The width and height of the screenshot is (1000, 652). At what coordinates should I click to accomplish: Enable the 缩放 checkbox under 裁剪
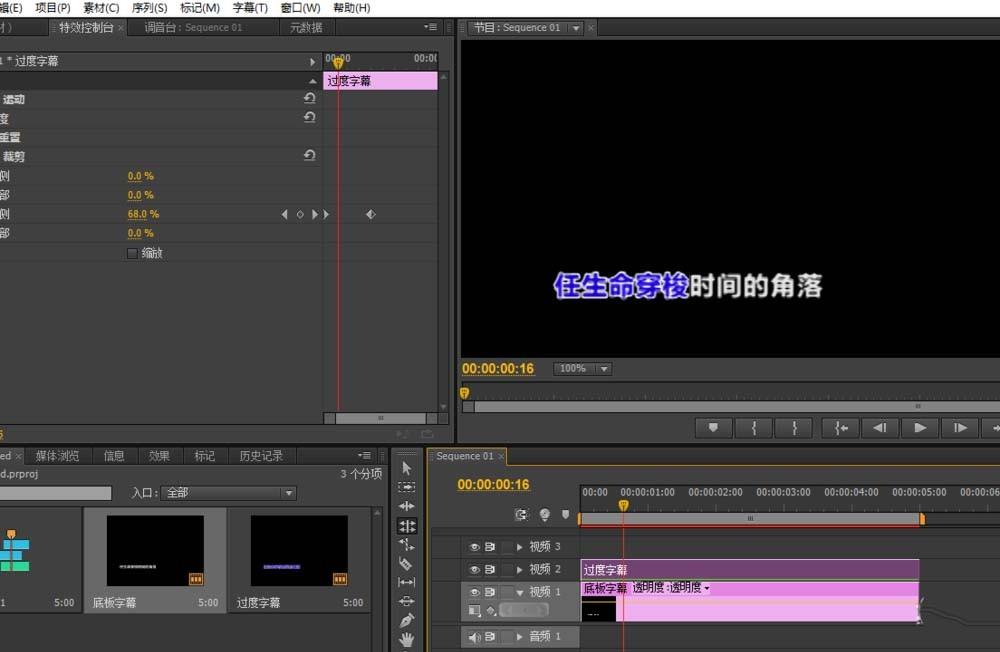point(132,253)
